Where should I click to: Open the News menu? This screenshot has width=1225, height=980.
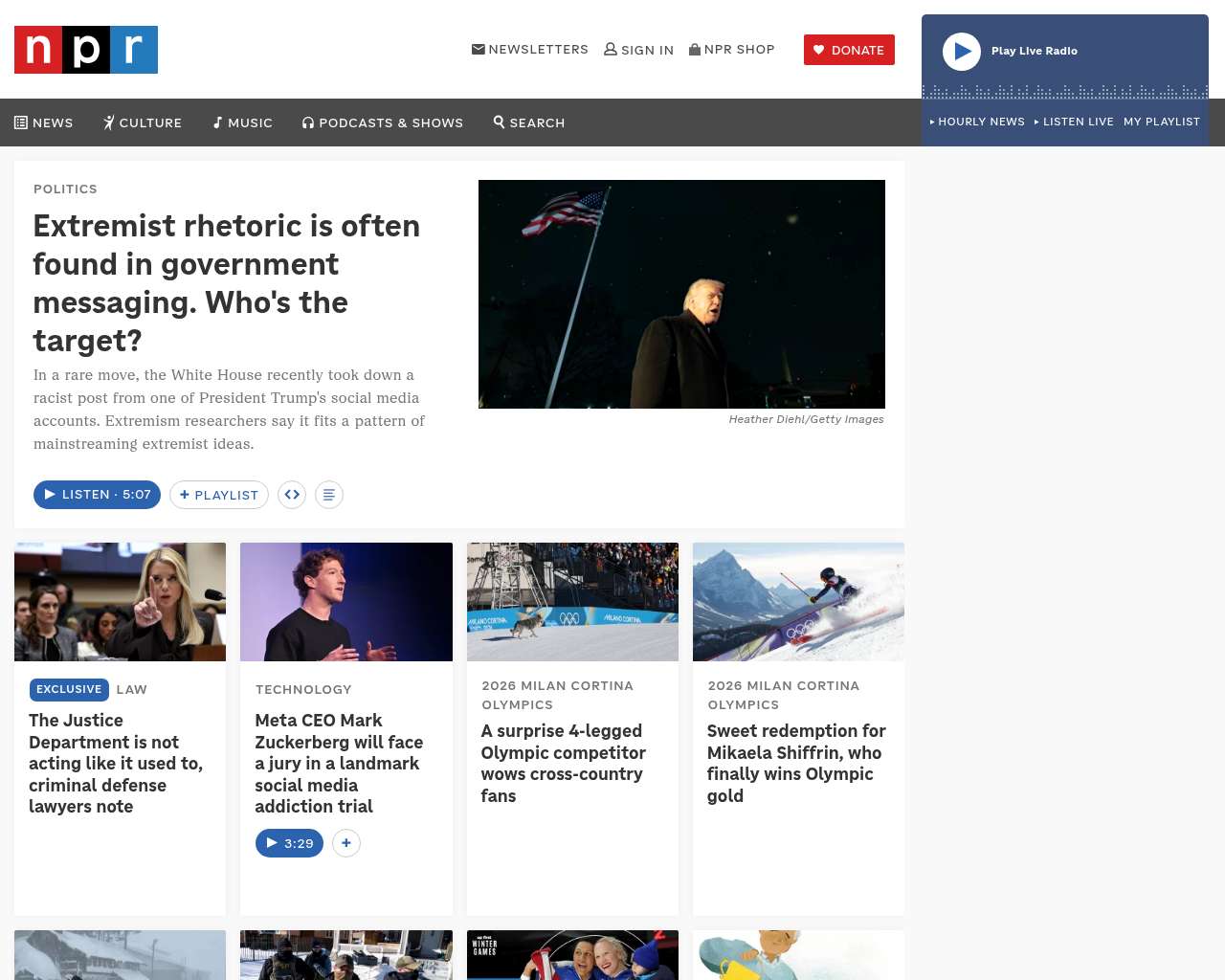coord(44,122)
